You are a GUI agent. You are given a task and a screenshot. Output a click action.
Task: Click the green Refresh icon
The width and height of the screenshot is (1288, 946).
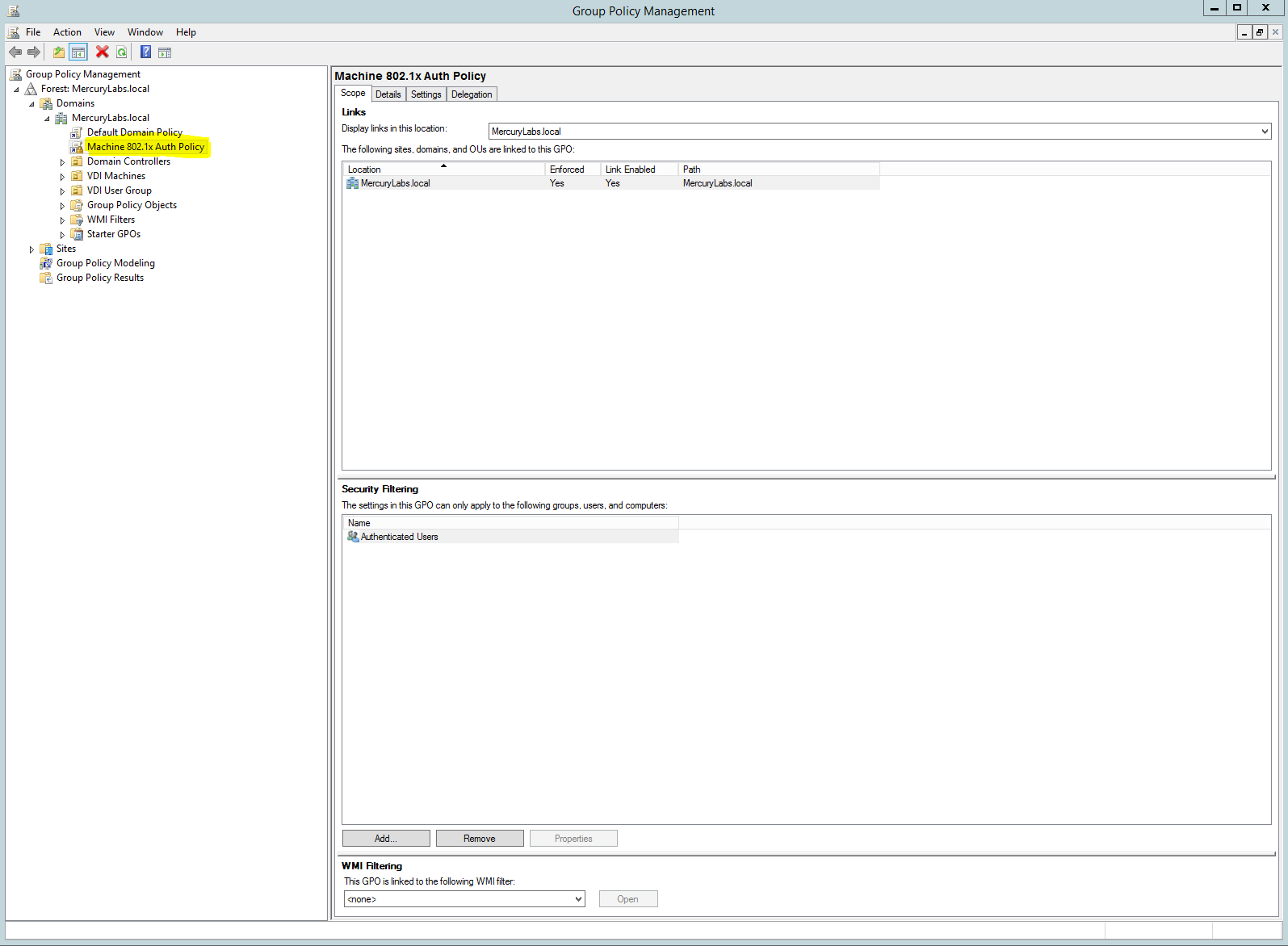(121, 52)
